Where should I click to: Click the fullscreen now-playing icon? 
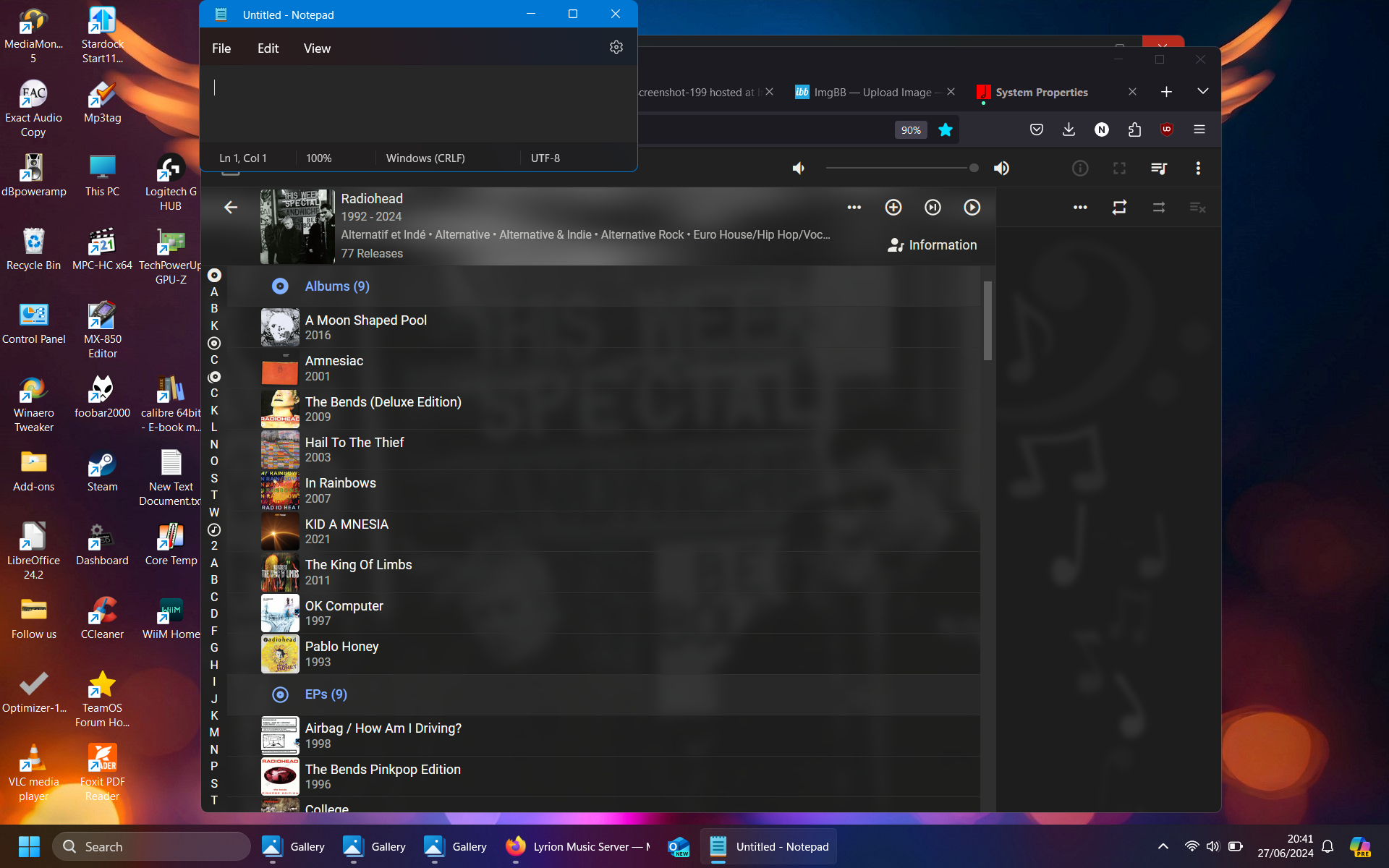tap(1119, 169)
